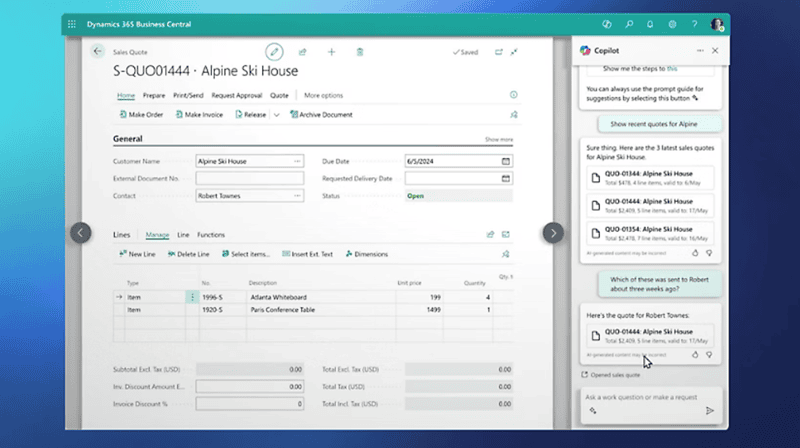Screen dimensions: 800x448
Task: Open QUO-01354 Alpine Ski House quote card
Action: (x=650, y=233)
